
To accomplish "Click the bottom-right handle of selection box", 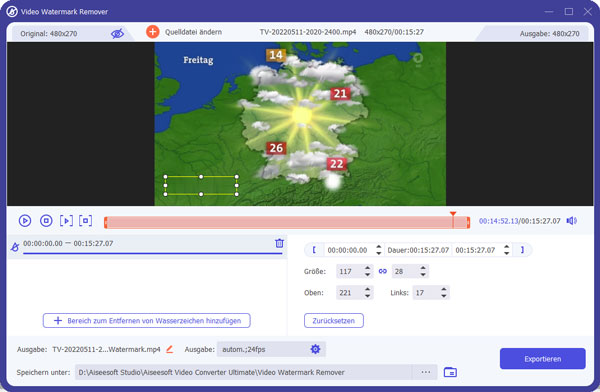I will (236, 194).
